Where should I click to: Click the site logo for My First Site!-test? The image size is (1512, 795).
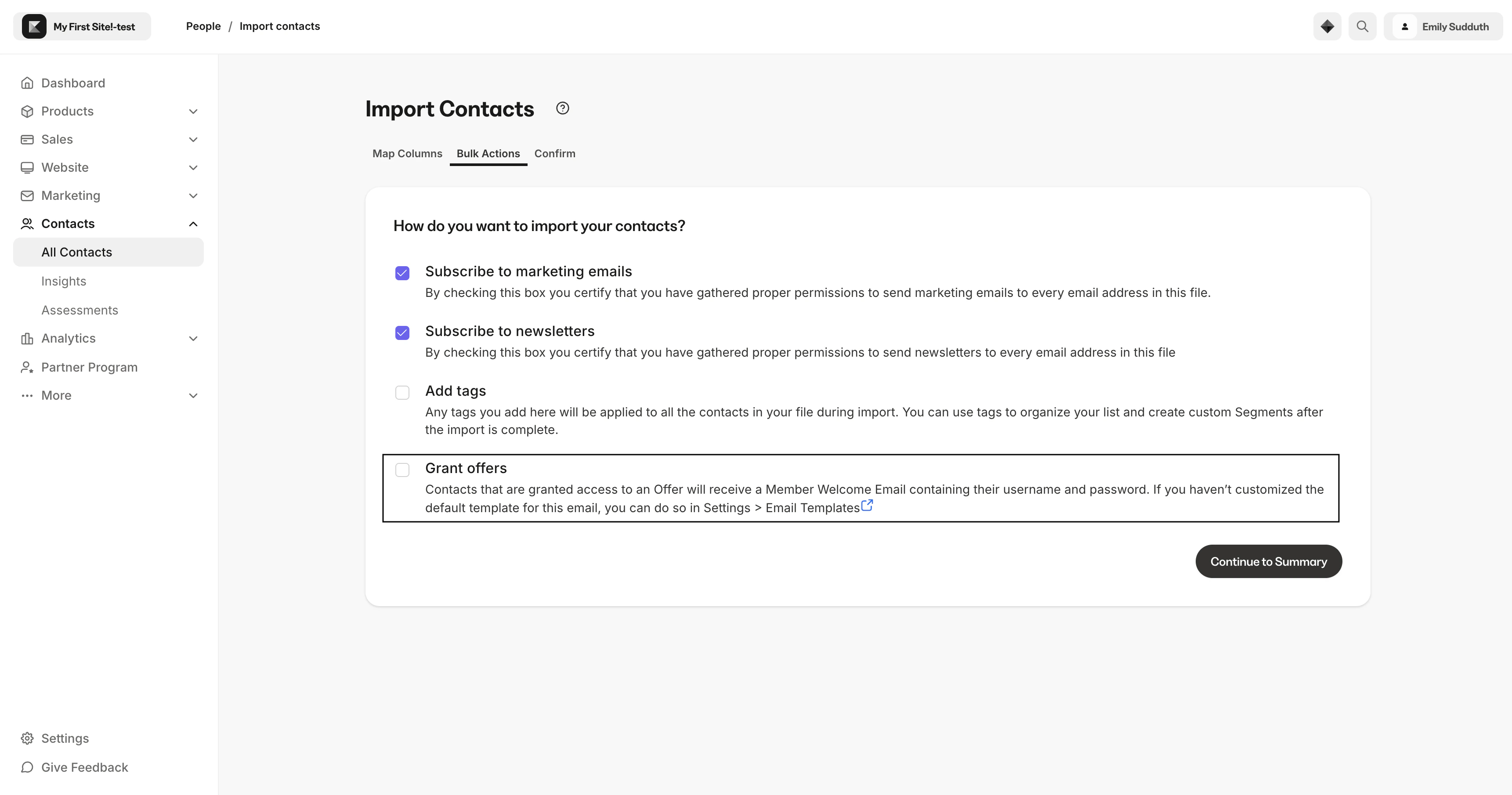click(34, 26)
